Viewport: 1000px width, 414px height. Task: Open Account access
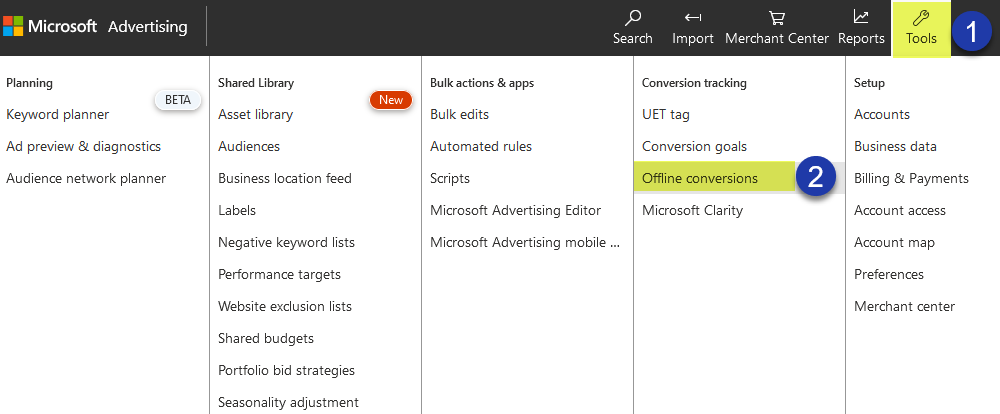coord(900,211)
